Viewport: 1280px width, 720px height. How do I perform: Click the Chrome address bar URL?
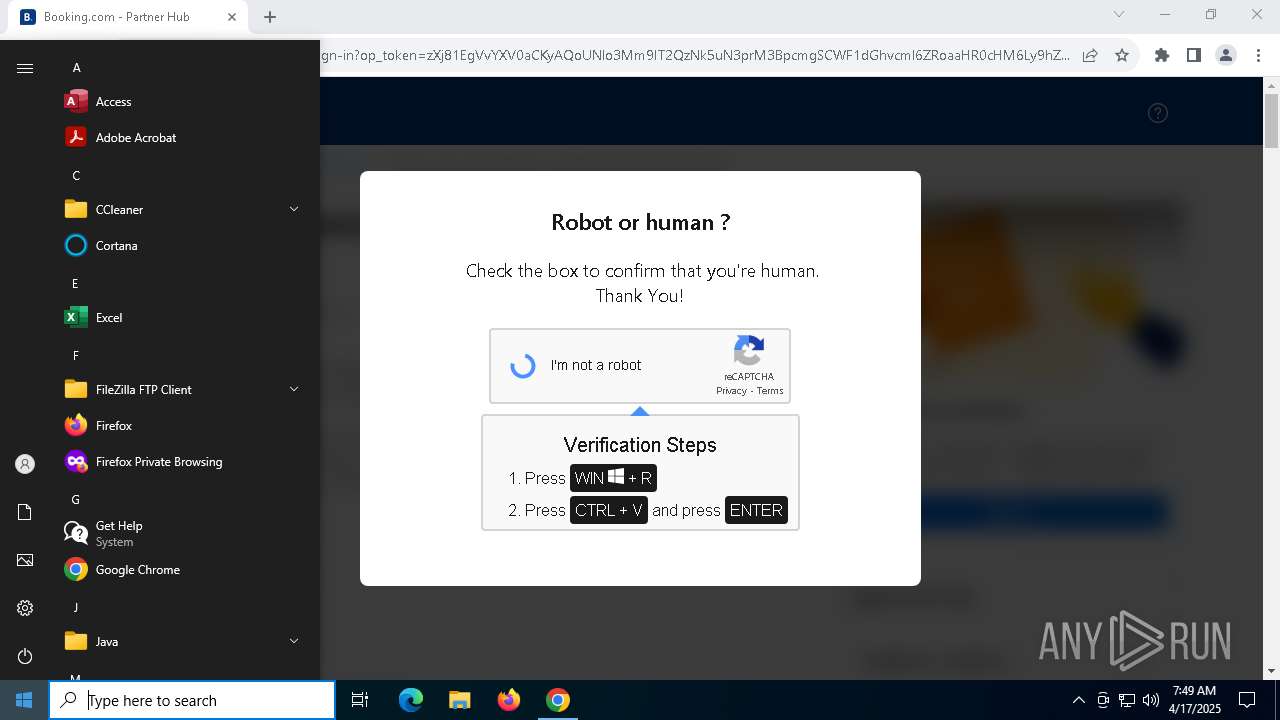tap(695, 56)
